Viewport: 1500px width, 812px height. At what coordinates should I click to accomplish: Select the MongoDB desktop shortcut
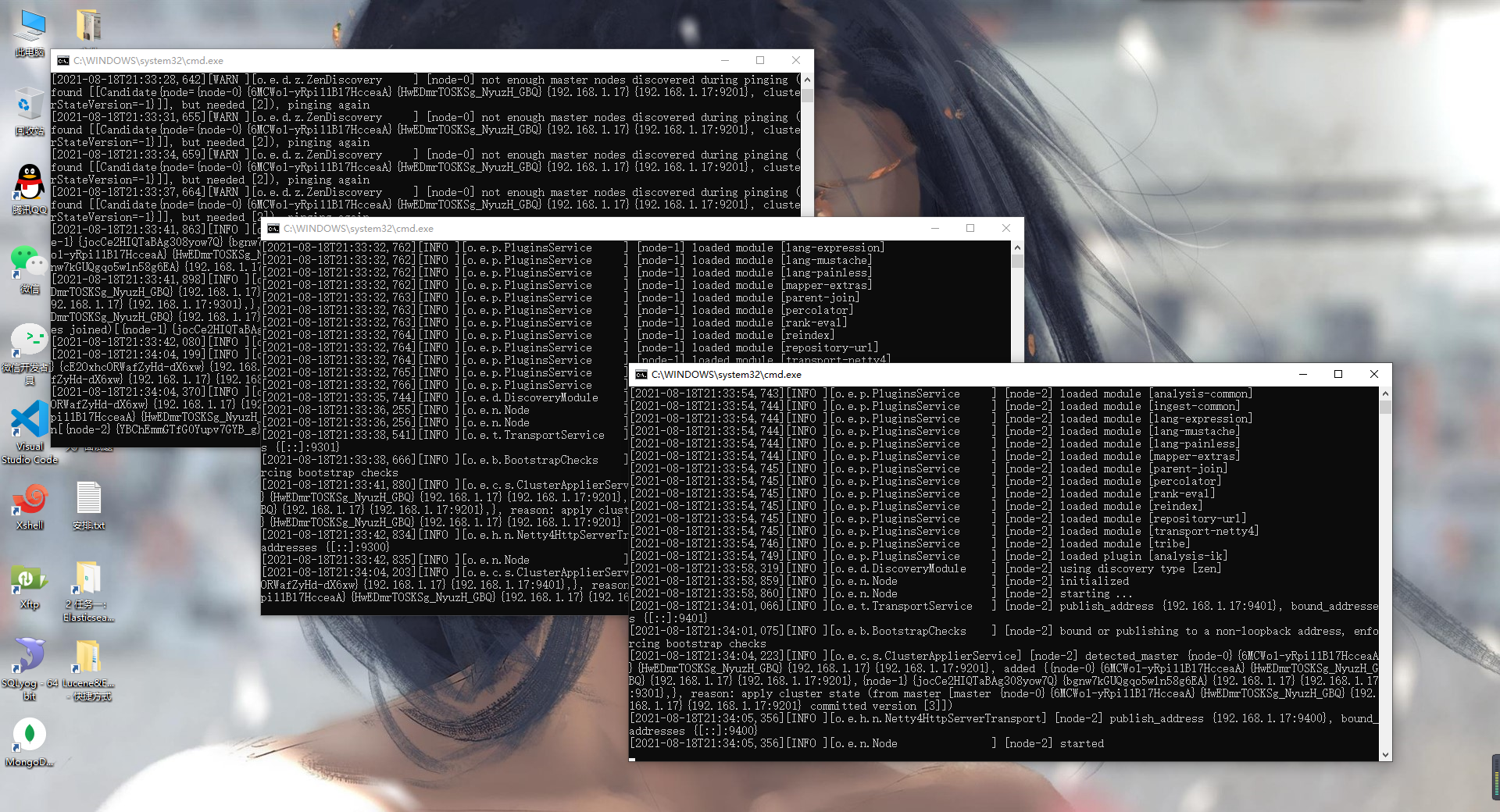click(x=30, y=742)
